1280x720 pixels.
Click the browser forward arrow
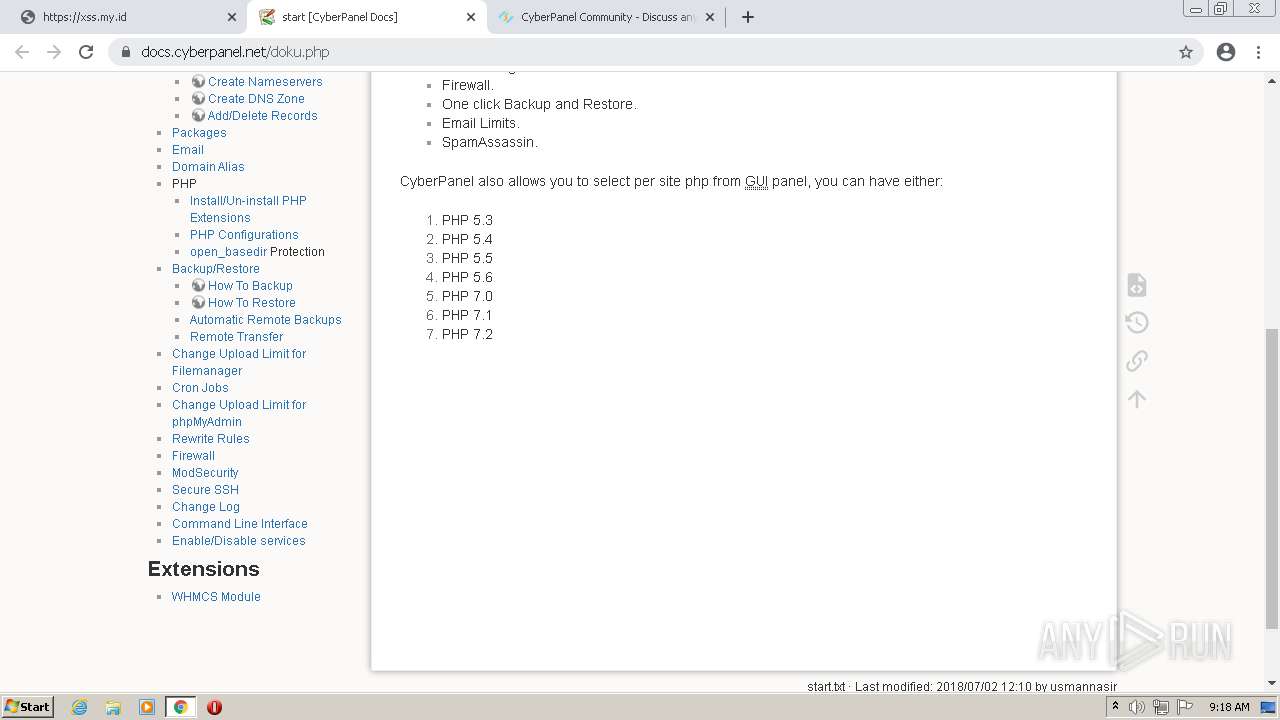pyautogui.click(x=54, y=52)
